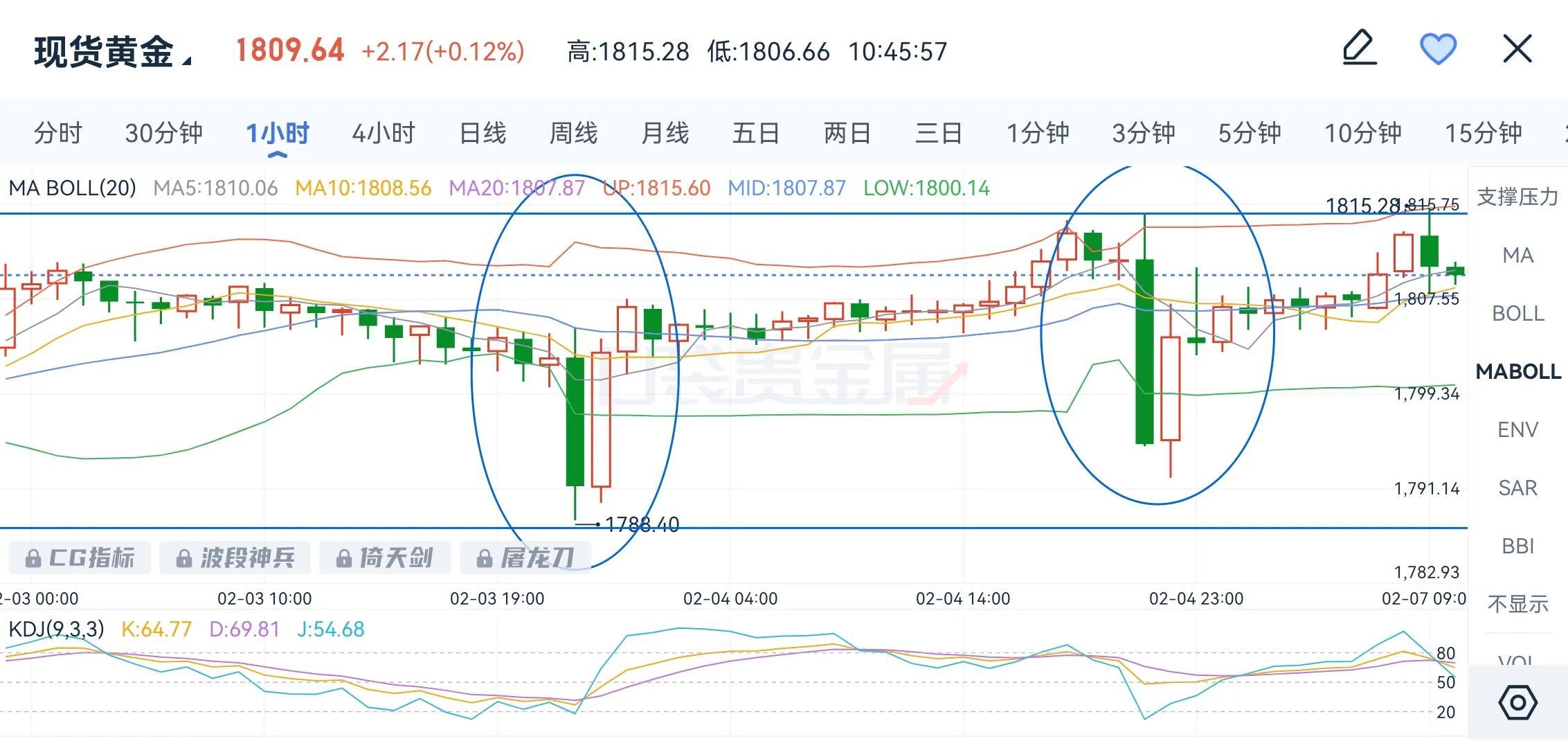Click locked 屠龙刀 indicator button

pos(526,558)
